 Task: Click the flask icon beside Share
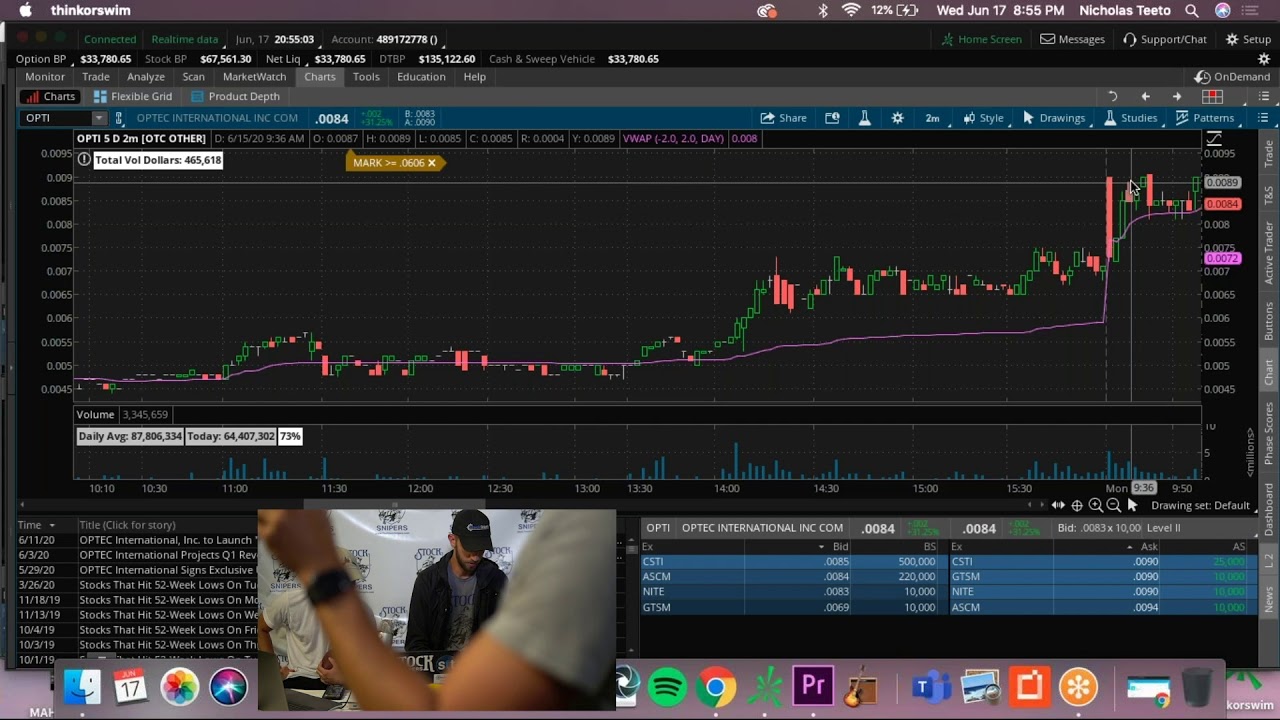tap(865, 118)
